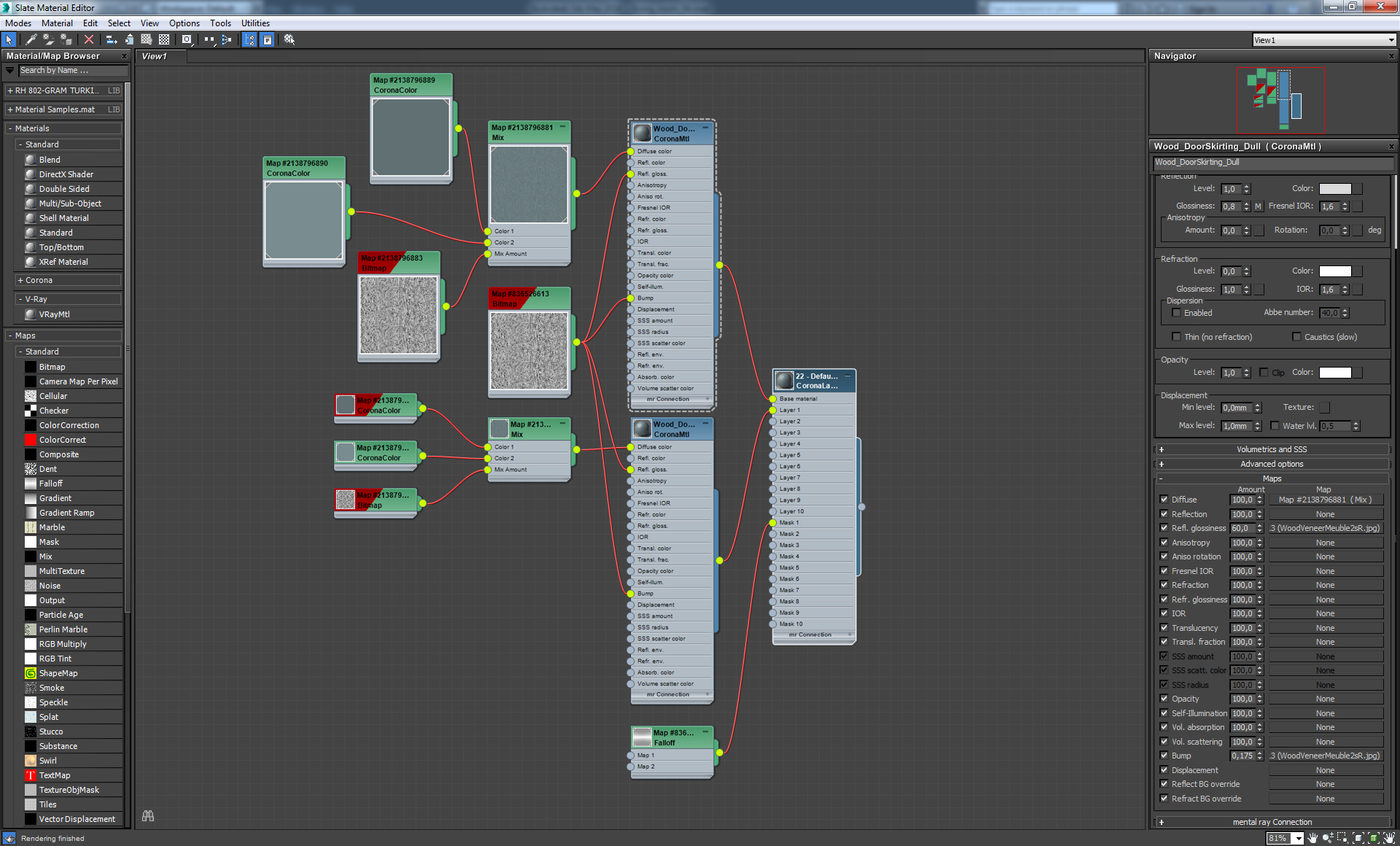This screenshot has height=846, width=1400.
Task: Click the Search by Name field
Action: [67, 71]
